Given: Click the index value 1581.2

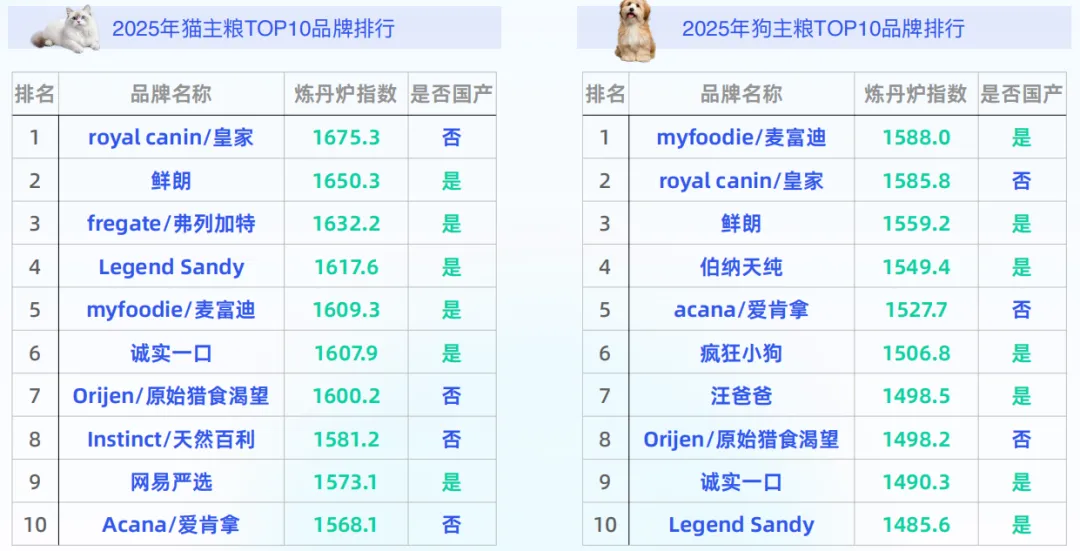Looking at the screenshot, I should (x=346, y=439).
